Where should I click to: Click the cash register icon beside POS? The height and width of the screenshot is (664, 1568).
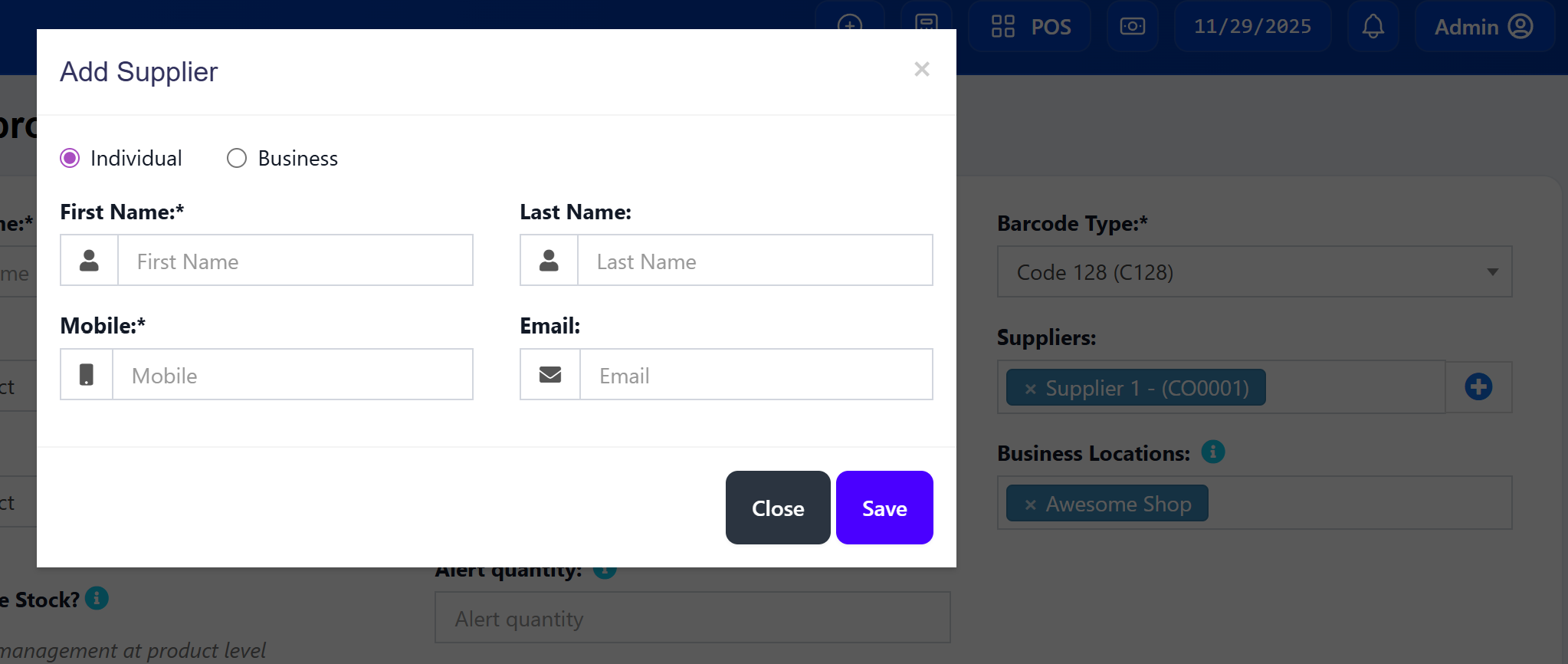point(1132,26)
